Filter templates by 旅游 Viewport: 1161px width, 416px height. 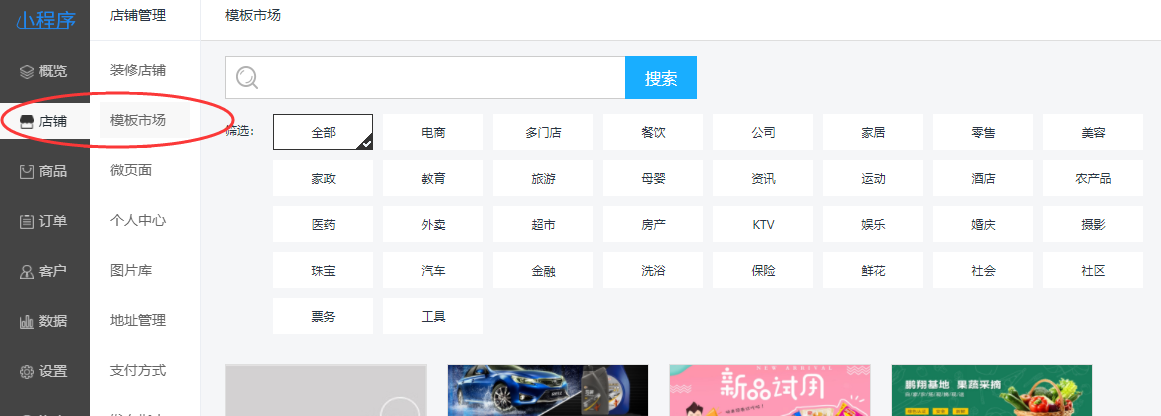tap(543, 178)
